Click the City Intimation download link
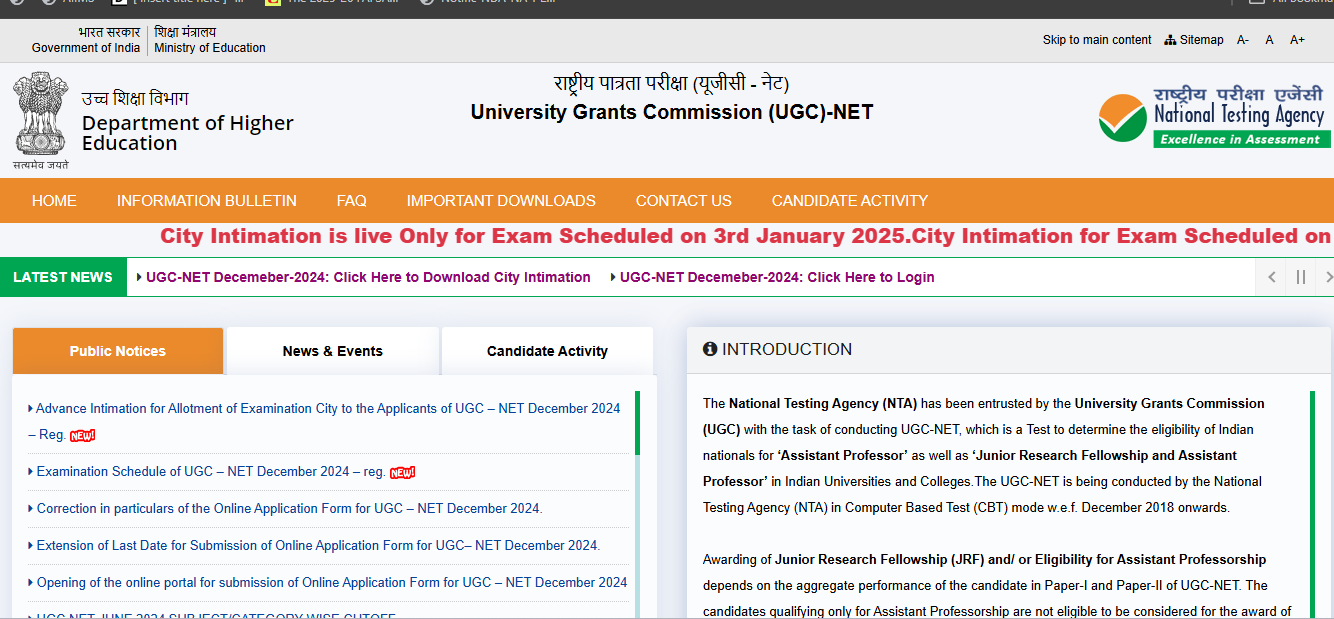Image resolution: width=1334 pixels, height=619 pixels. click(x=368, y=277)
